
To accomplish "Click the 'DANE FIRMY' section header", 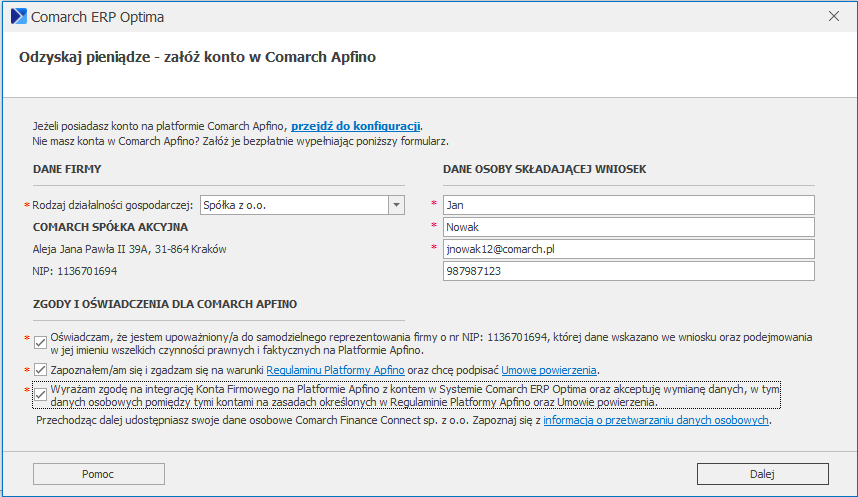I will pos(67,169).
